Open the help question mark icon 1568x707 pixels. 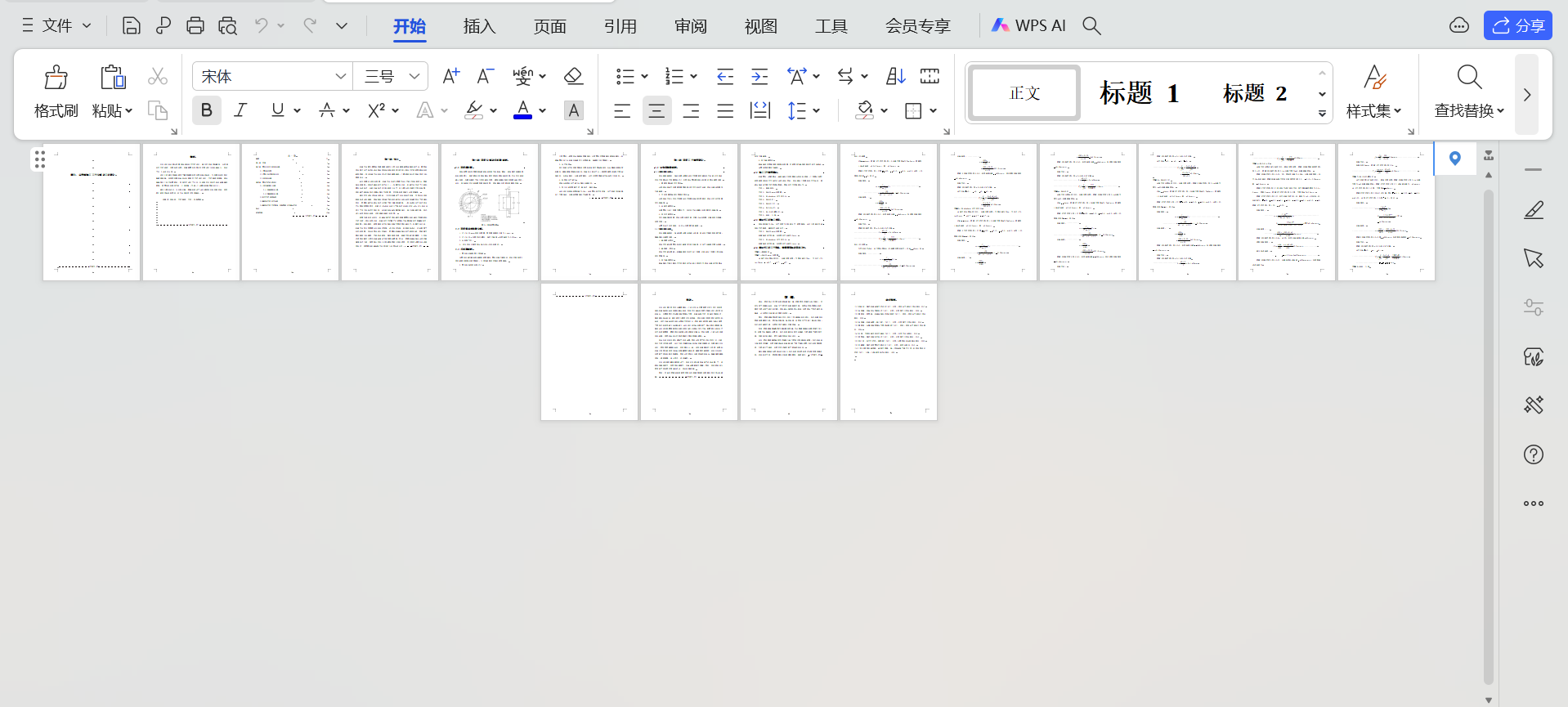pos(1534,454)
